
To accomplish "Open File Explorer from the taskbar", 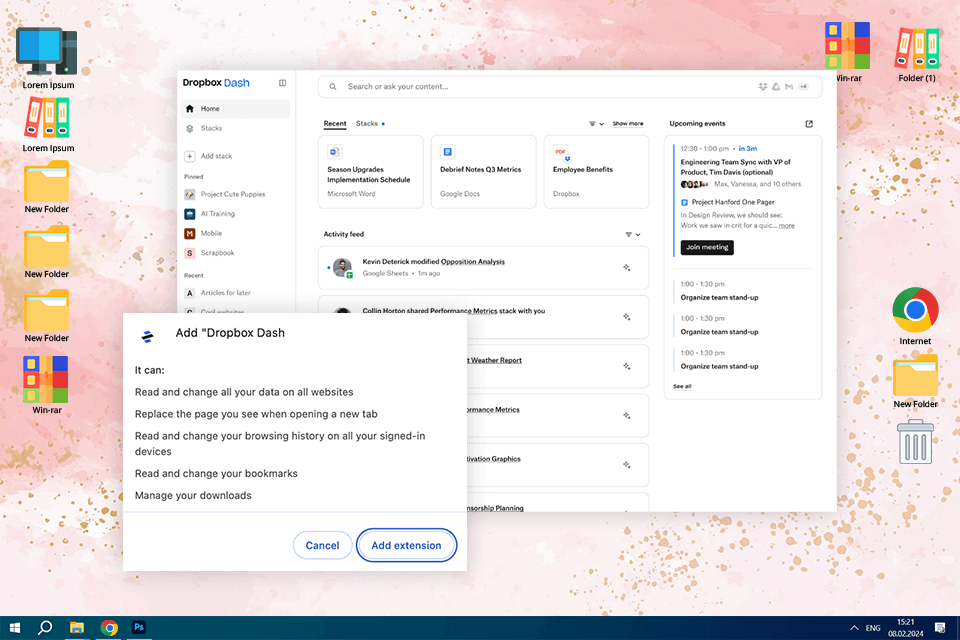I will pos(77,628).
